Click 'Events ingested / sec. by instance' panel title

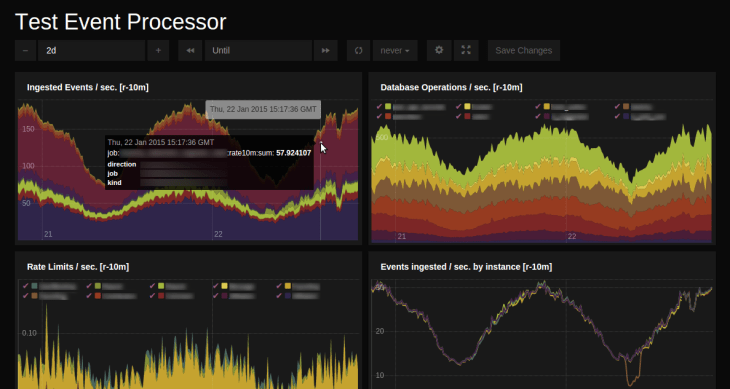coord(466,267)
